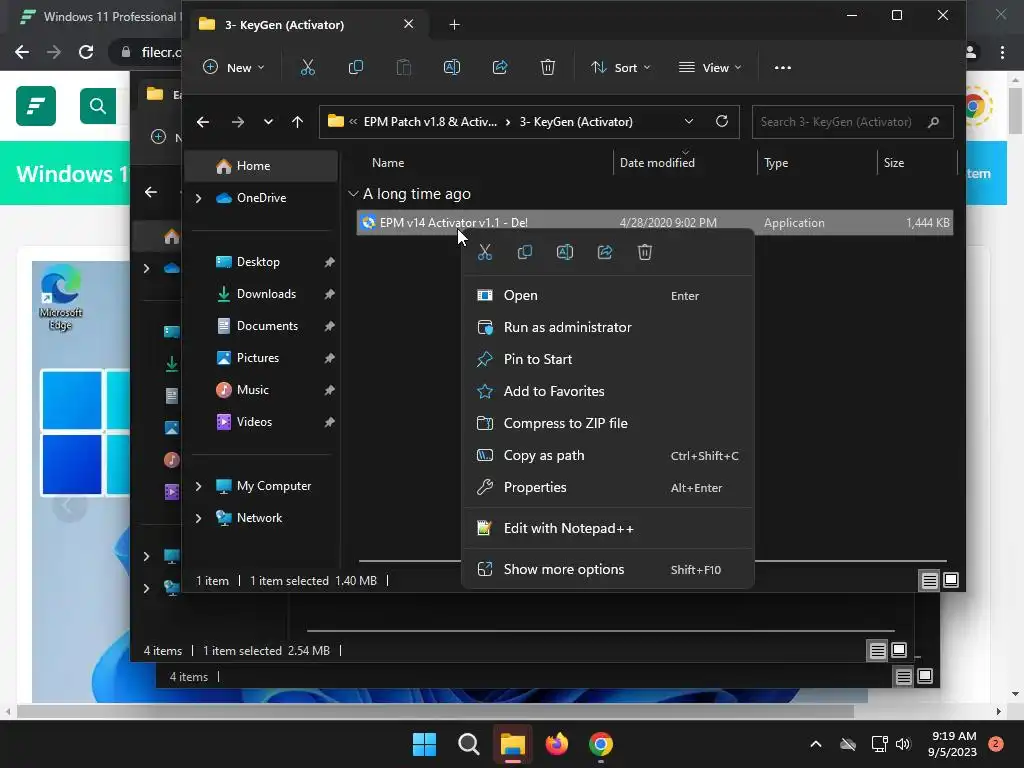This screenshot has height=768, width=1024.
Task: Go up one folder level
Action: click(297, 122)
